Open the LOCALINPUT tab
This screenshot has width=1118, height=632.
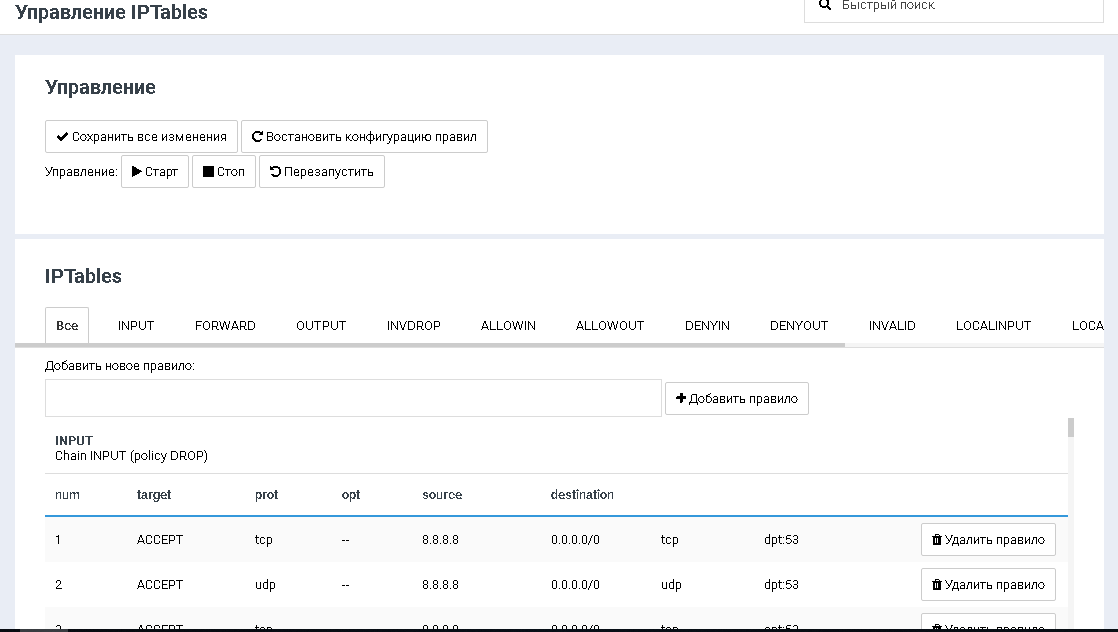pos(993,326)
